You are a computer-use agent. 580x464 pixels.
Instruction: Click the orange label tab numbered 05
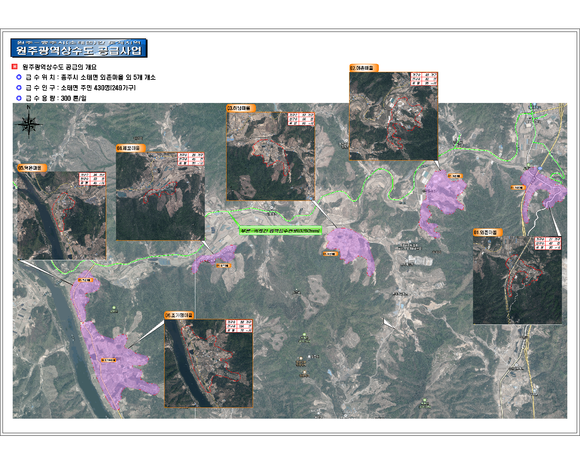pyautogui.click(x=32, y=168)
